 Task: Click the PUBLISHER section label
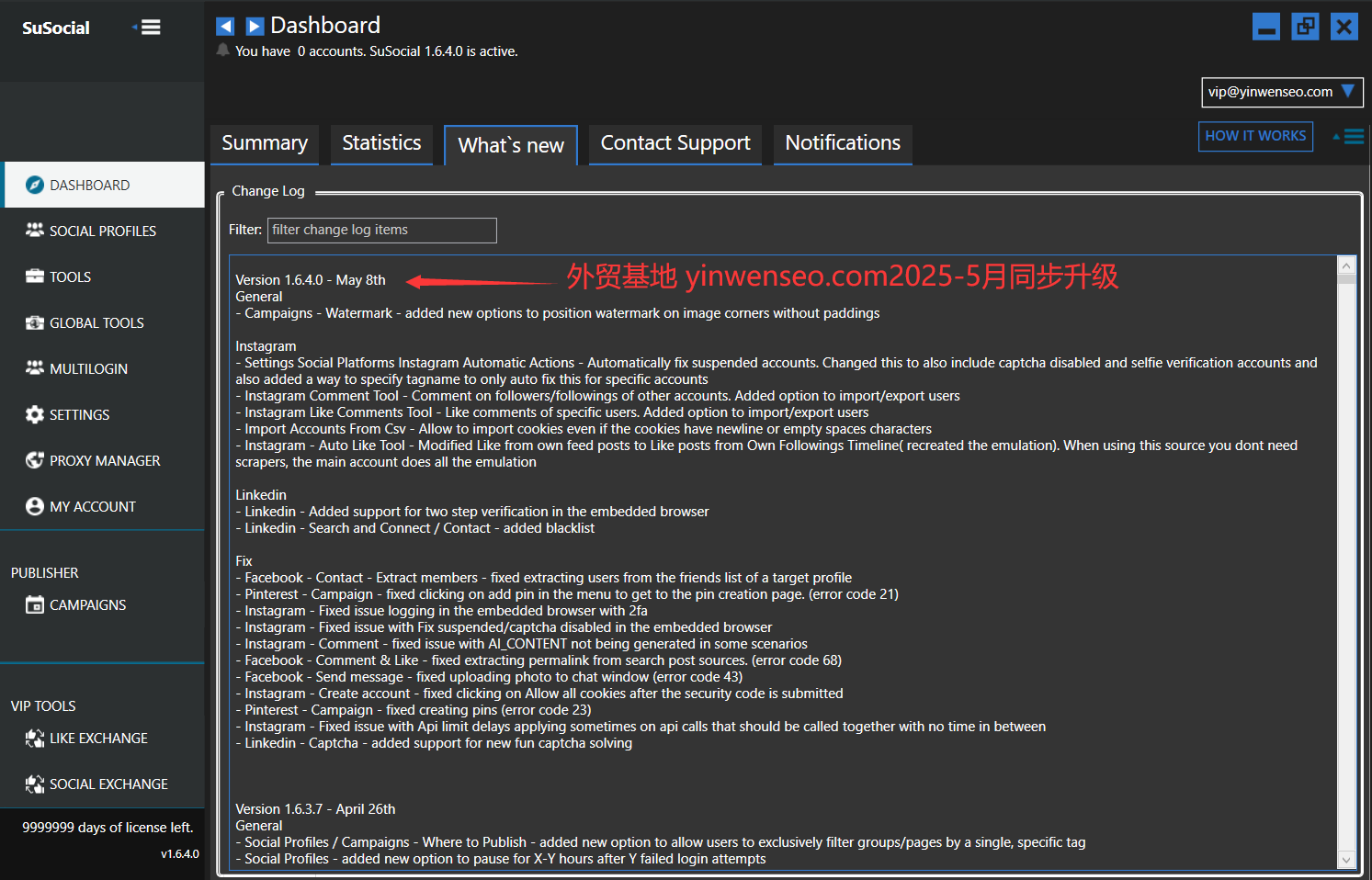[45, 572]
